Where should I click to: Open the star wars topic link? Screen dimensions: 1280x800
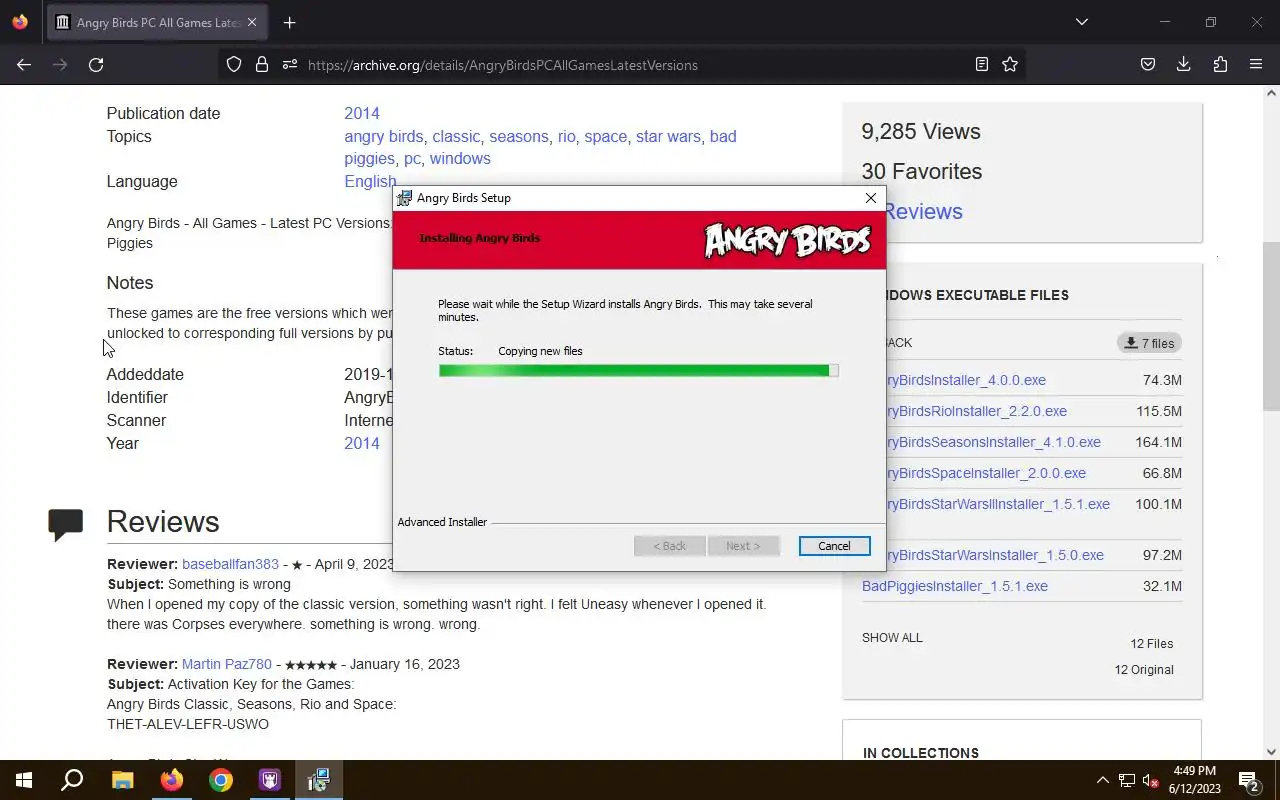[x=668, y=136]
